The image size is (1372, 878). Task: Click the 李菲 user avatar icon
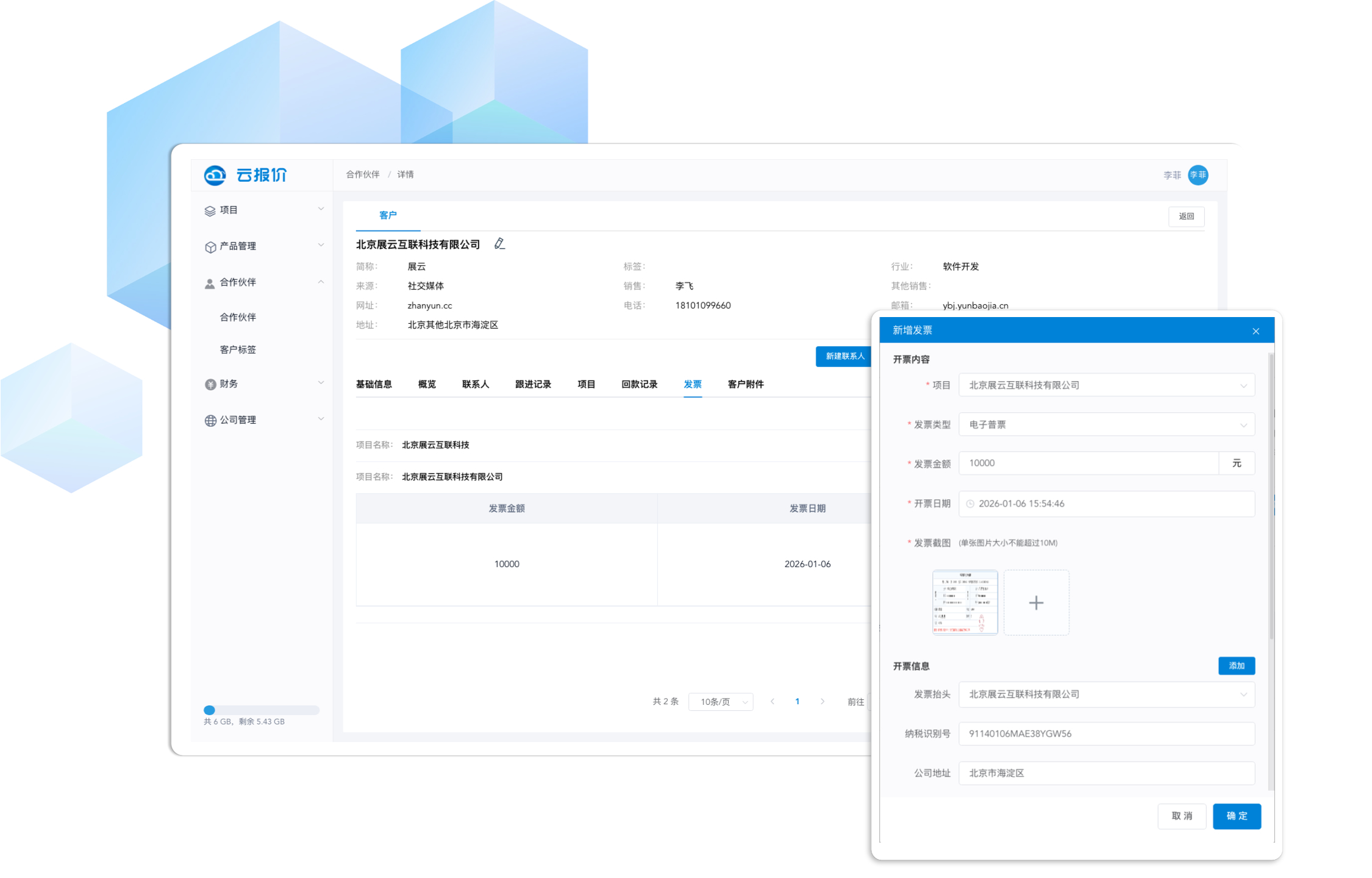(x=1198, y=175)
